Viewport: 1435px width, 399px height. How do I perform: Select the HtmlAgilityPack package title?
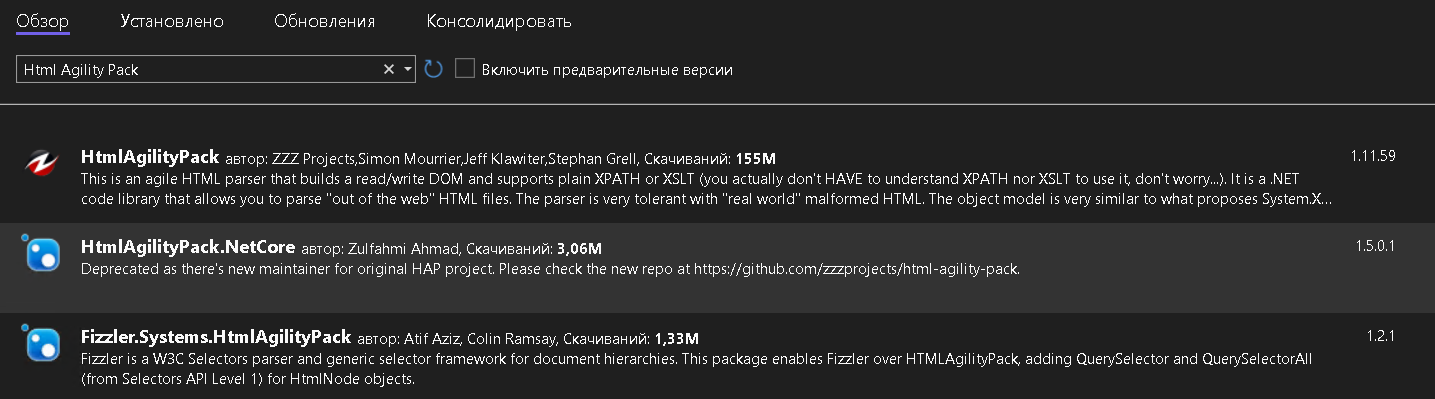[x=150, y=158]
